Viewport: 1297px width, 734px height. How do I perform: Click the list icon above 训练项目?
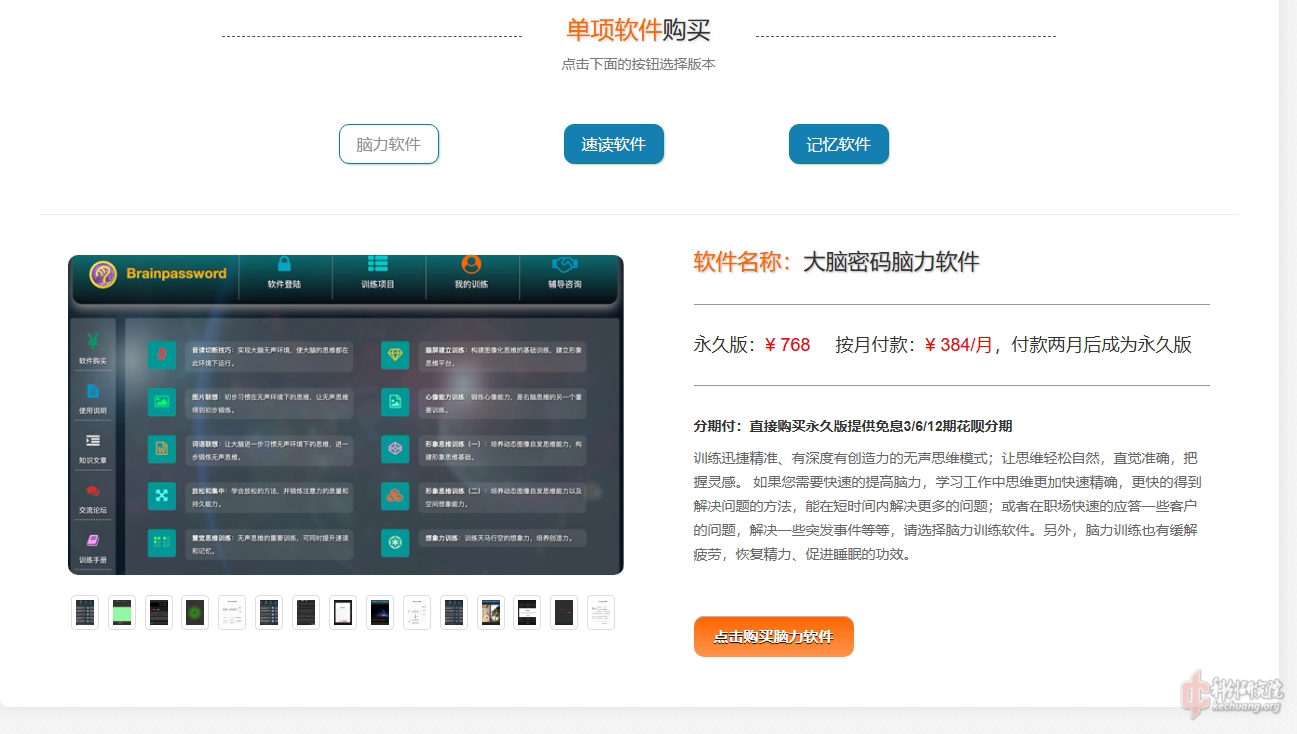pyautogui.click(x=377, y=264)
